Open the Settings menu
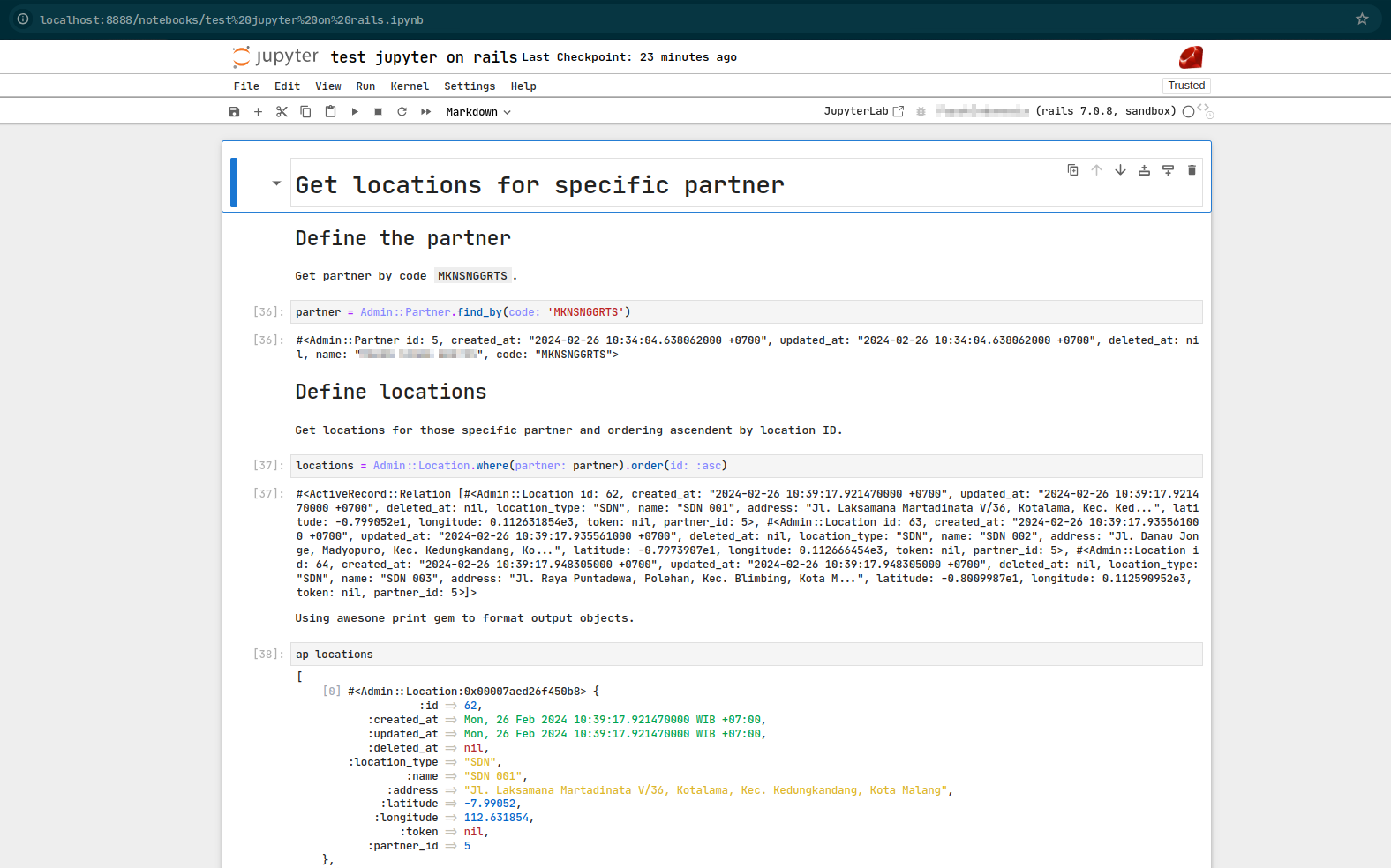This screenshot has width=1391, height=868. pos(470,86)
